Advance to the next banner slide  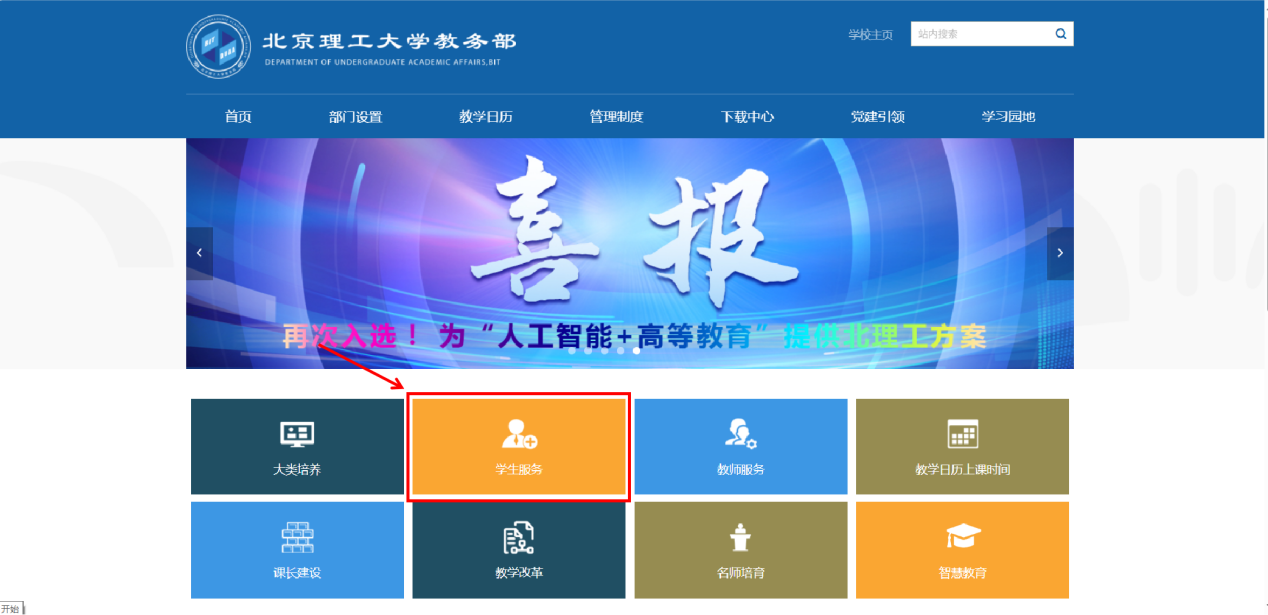1060,253
